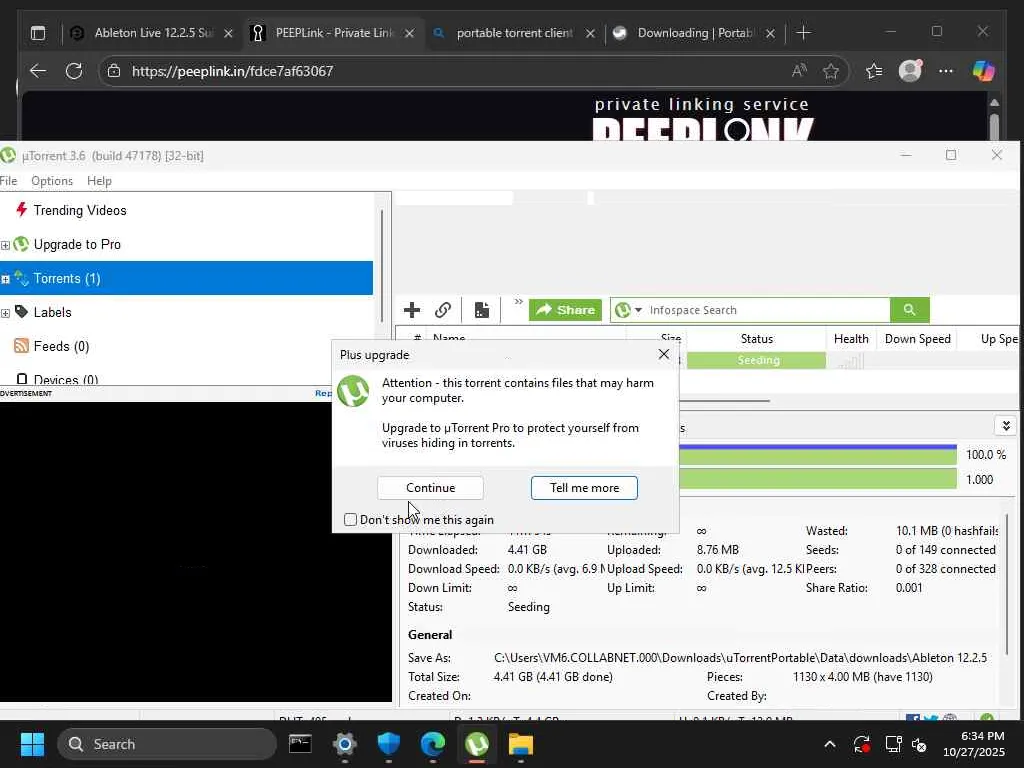Image resolution: width=1024 pixels, height=768 pixels.
Task: Open the uTorrent File menu
Action: coord(8,181)
